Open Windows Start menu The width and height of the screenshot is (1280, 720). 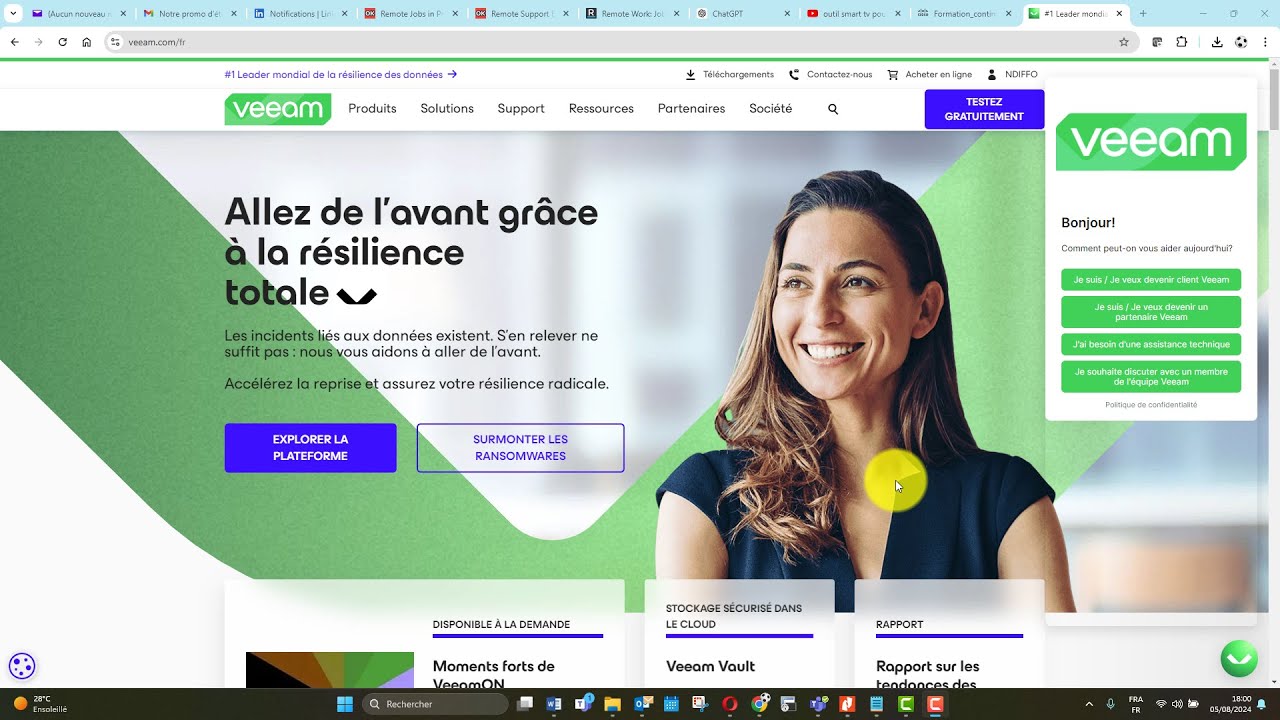click(x=345, y=704)
